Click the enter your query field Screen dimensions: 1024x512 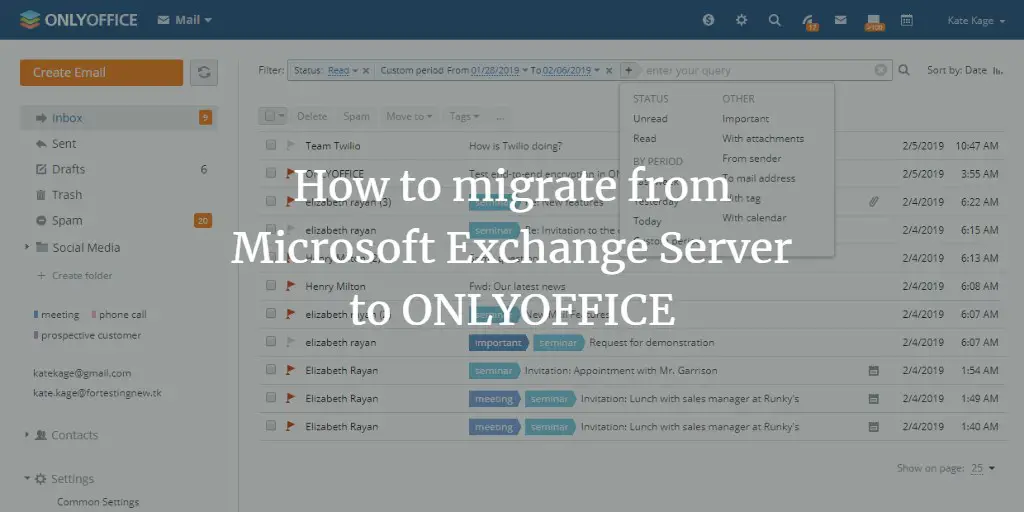pyautogui.click(x=758, y=71)
